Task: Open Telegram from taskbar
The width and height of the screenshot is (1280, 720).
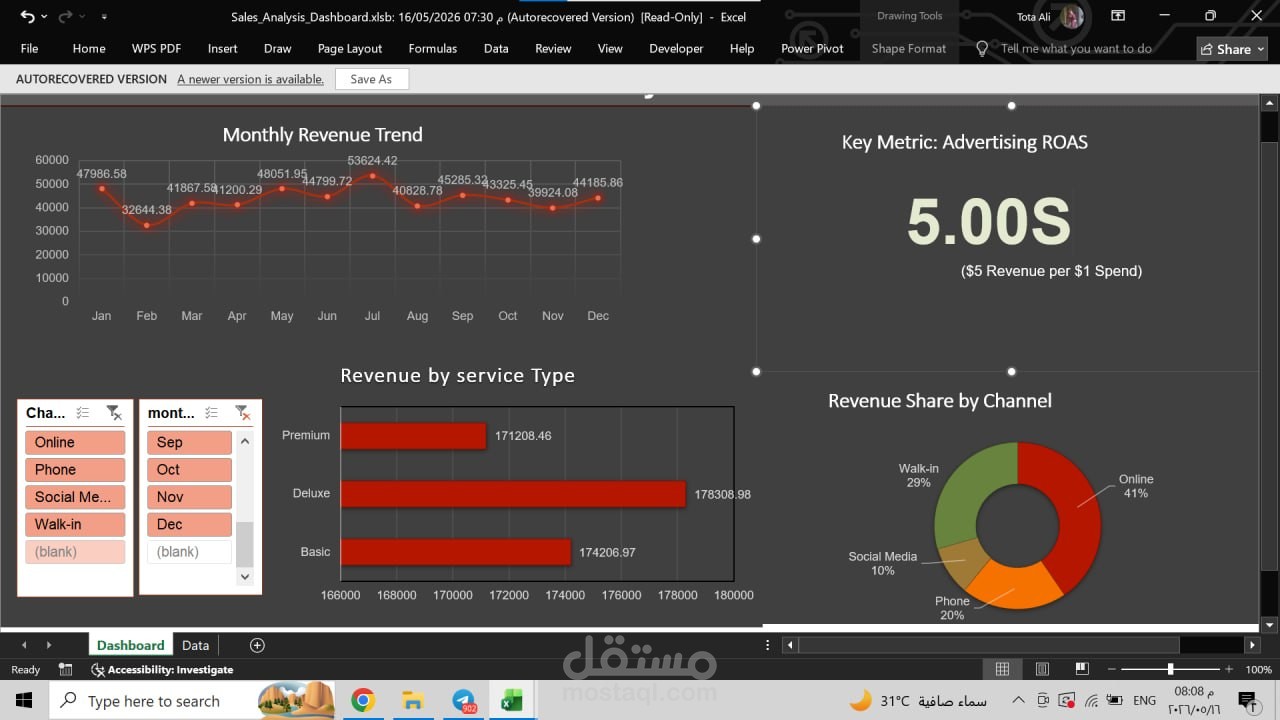Action: pos(463,700)
